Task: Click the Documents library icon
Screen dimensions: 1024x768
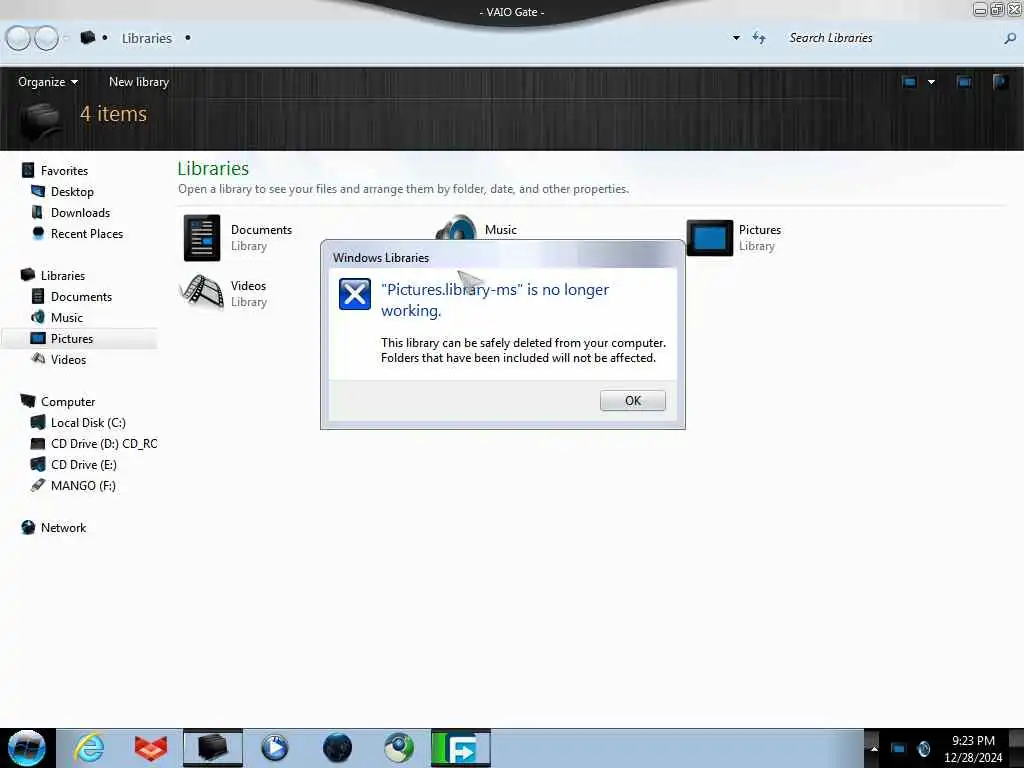Action: coord(202,238)
